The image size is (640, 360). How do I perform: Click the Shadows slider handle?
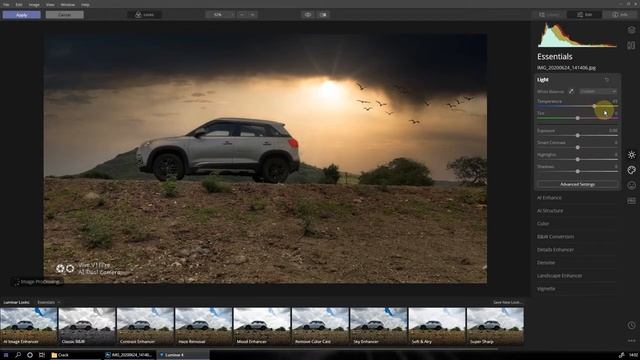click(x=578, y=171)
